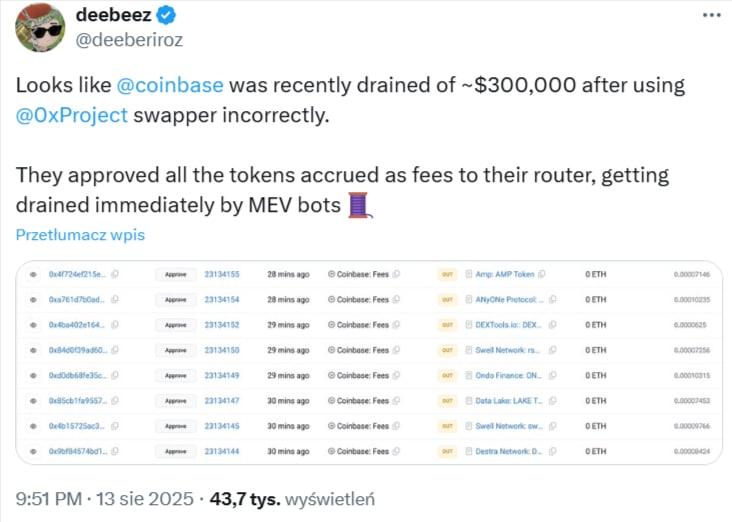The width and height of the screenshot is (732, 522).
Task: Click the eye icon beside 0x9bf84574bd1
Action: point(32,451)
